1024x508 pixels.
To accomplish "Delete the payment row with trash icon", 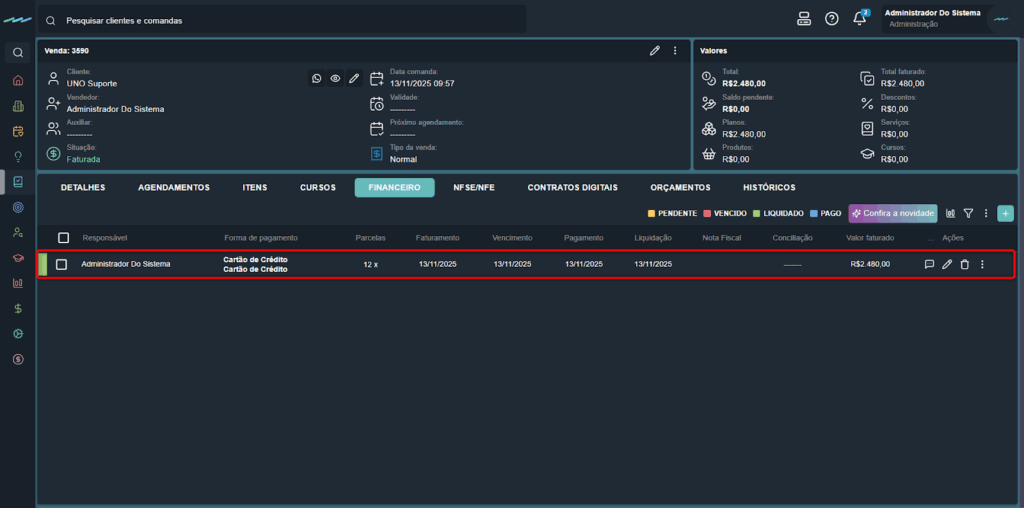I will [x=964, y=264].
